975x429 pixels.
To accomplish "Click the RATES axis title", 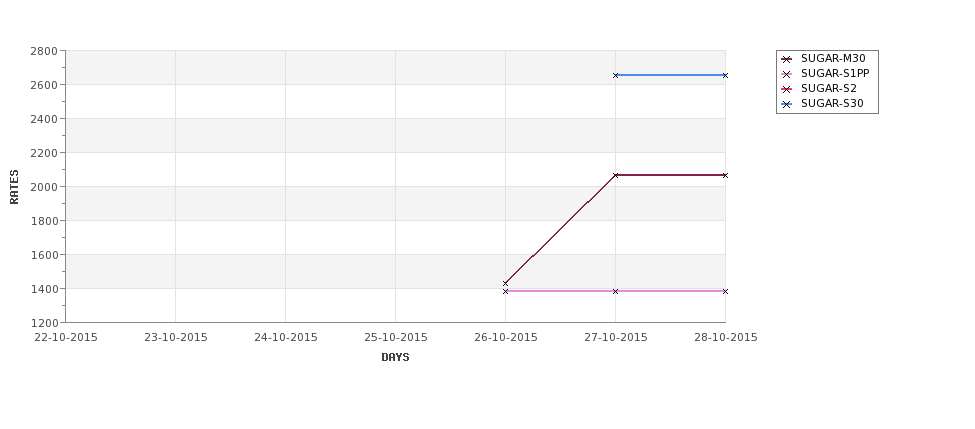I will point(14,187).
